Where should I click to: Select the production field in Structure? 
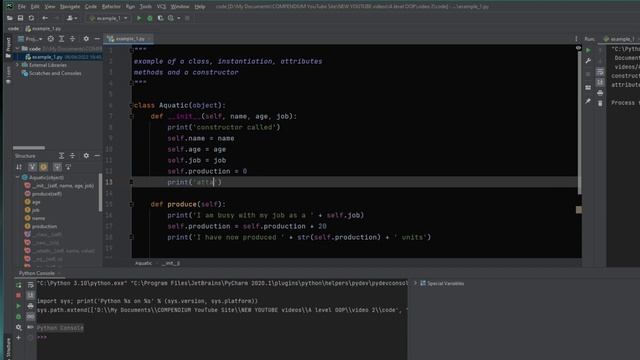tap(41, 227)
